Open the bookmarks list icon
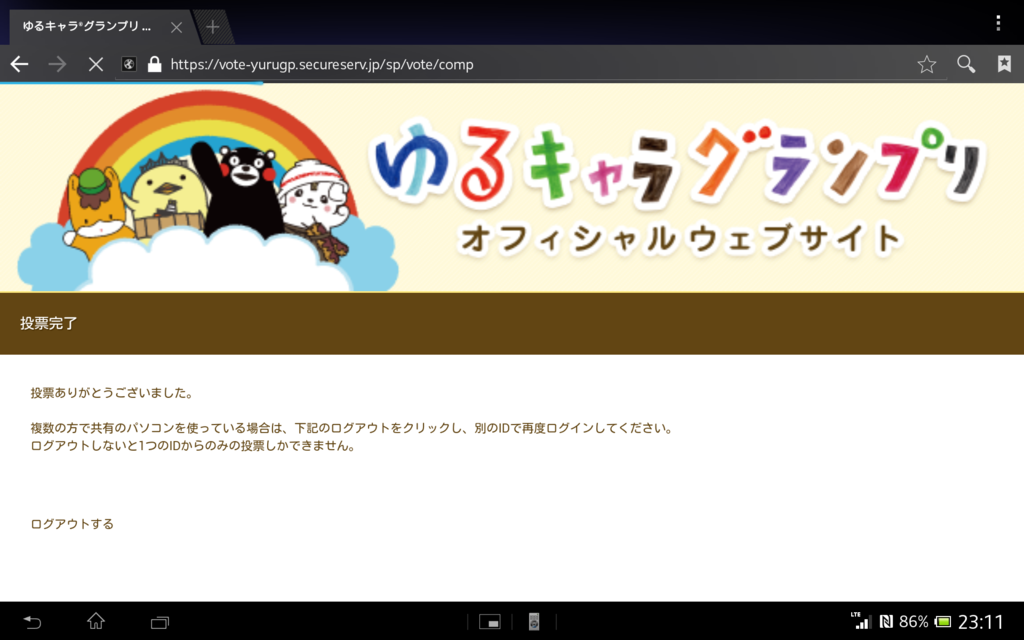The height and width of the screenshot is (640, 1024). [1004, 63]
